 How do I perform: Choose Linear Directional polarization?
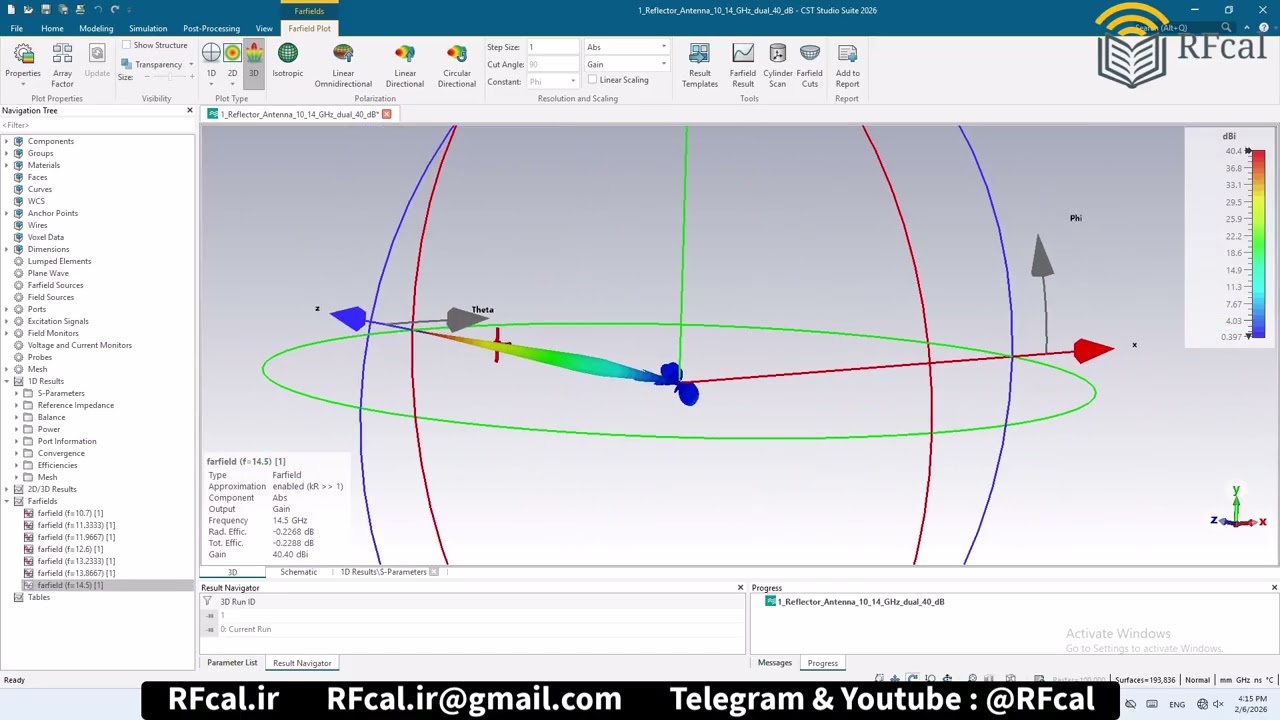pyautogui.click(x=405, y=65)
